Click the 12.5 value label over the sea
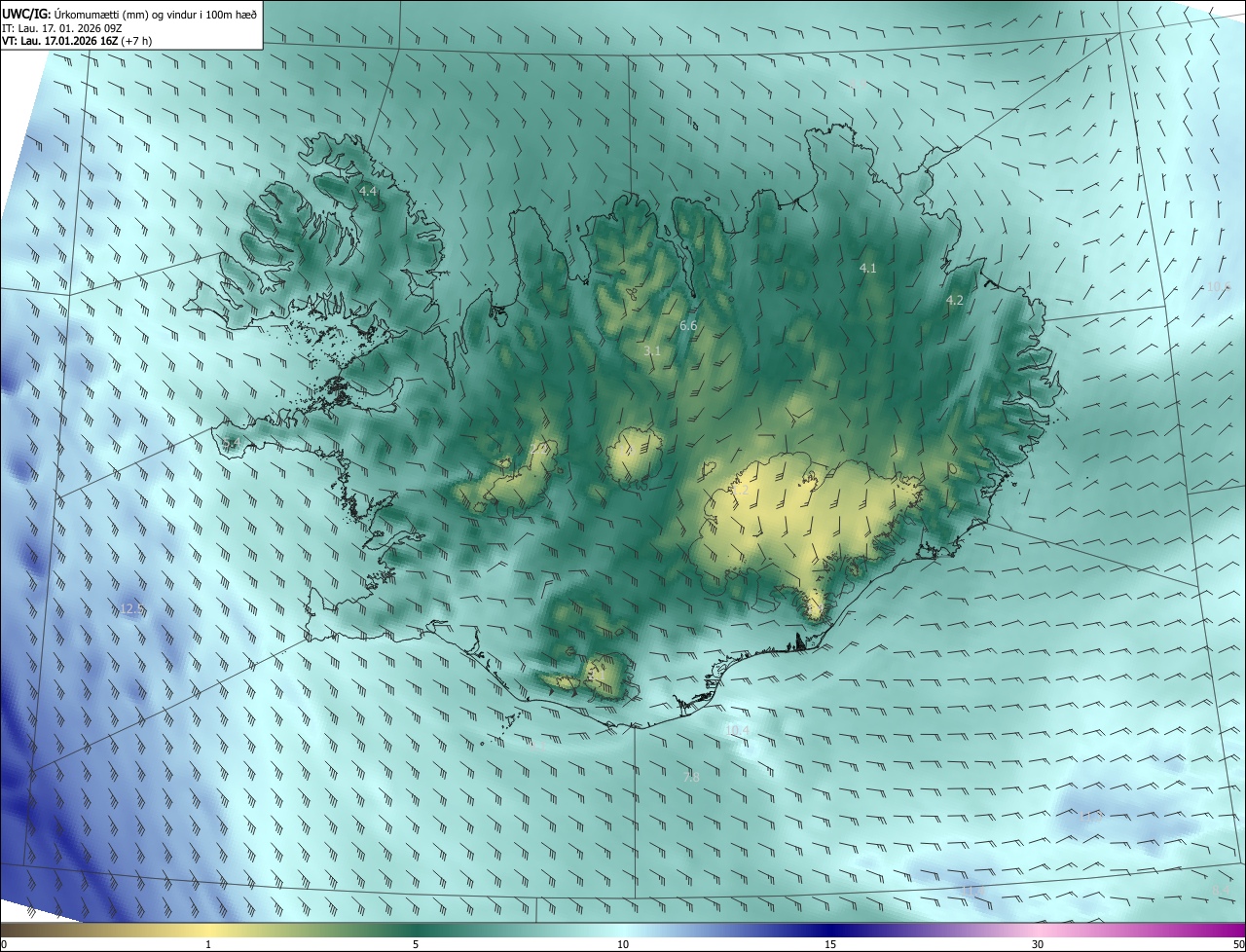Viewport: 1246px width, 952px height. click(x=132, y=609)
